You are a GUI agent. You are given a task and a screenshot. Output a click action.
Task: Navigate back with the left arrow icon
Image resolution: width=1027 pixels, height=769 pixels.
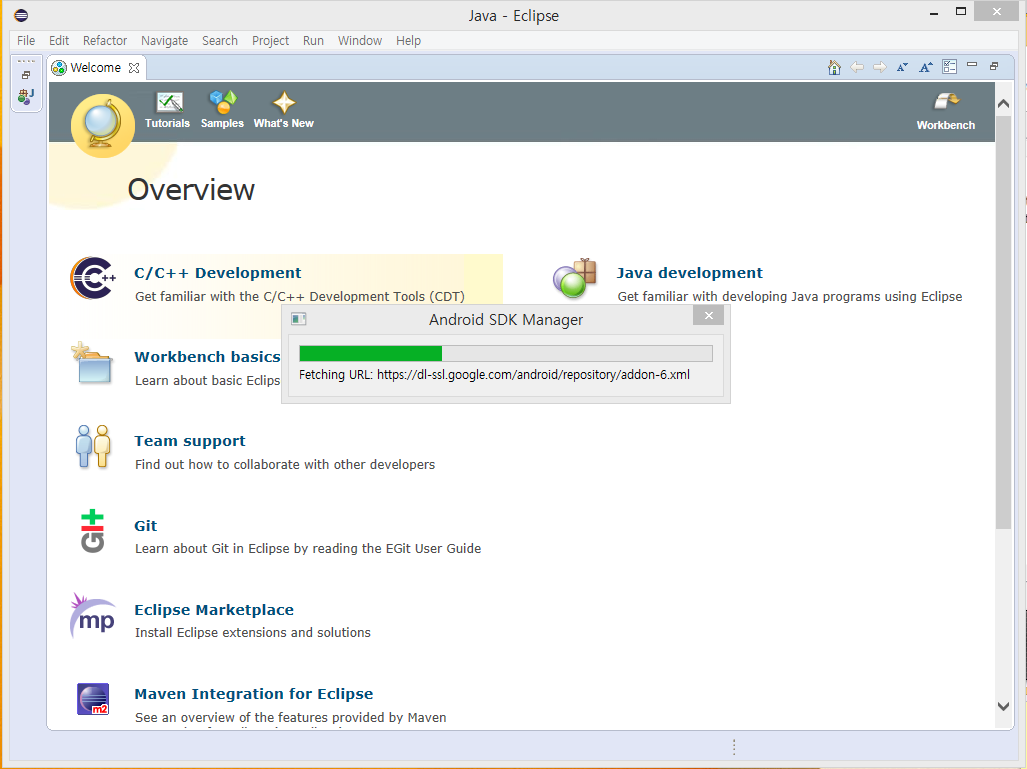[857, 67]
